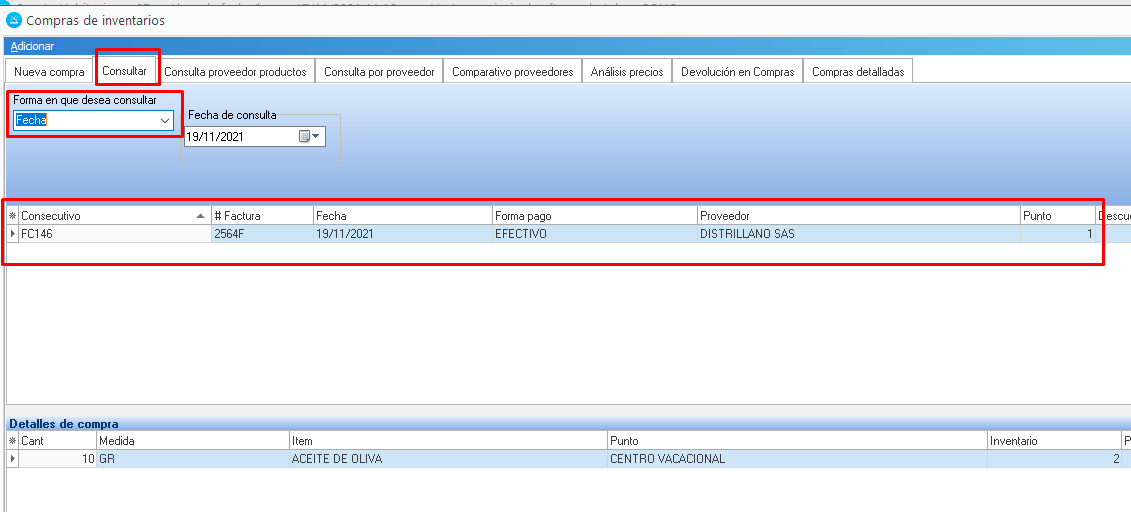Open the Análisis precios tab
Viewport: 1131px width, 512px height.
pos(626,72)
